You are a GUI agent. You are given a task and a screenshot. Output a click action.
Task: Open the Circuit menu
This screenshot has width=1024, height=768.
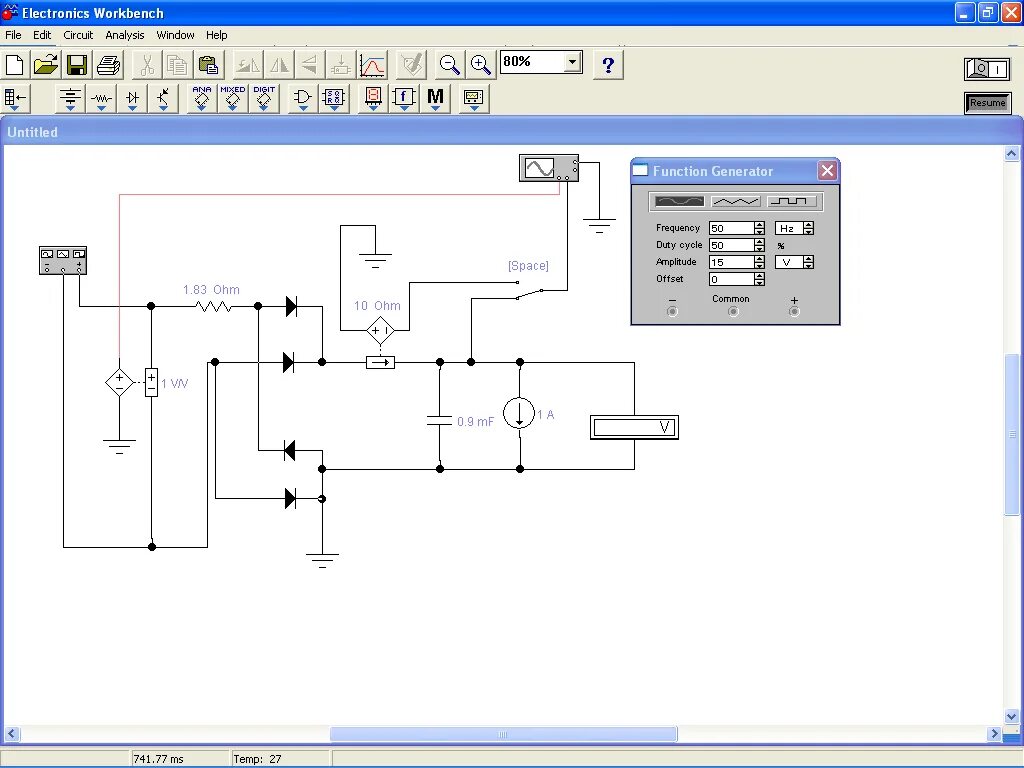(78, 35)
